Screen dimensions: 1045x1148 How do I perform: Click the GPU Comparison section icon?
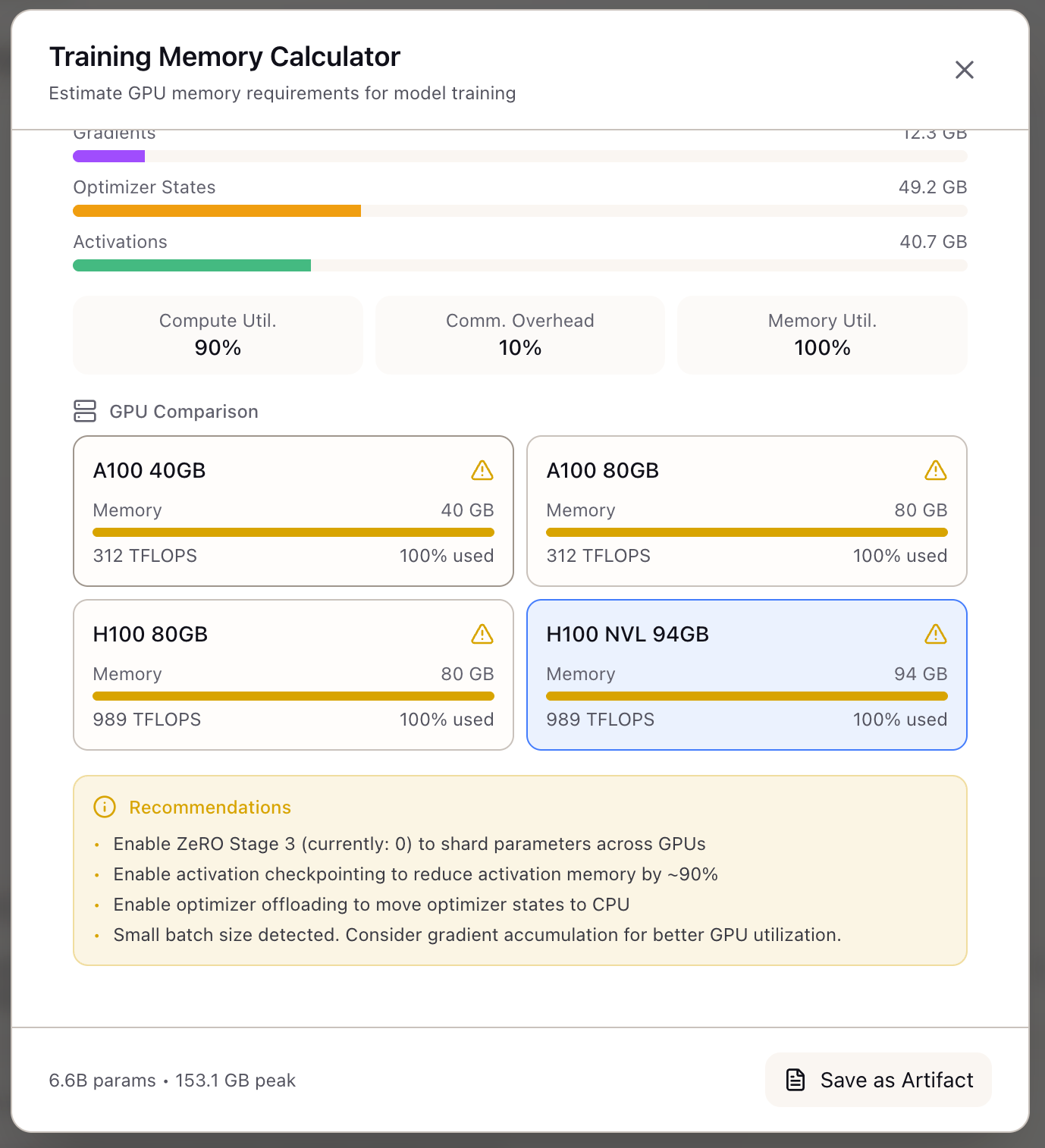(84, 411)
